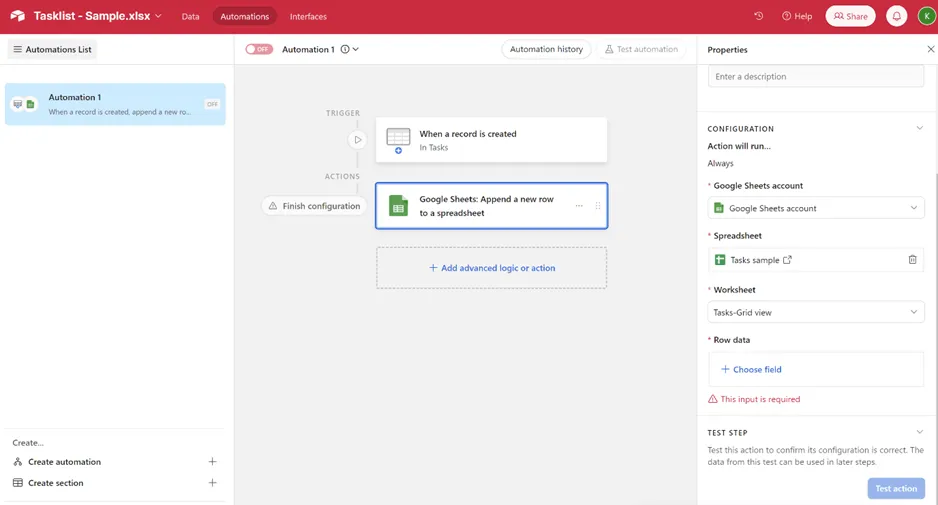Open Tasks sample in external link icon
Image resolution: width=938 pixels, height=505 pixels.
pos(787,260)
